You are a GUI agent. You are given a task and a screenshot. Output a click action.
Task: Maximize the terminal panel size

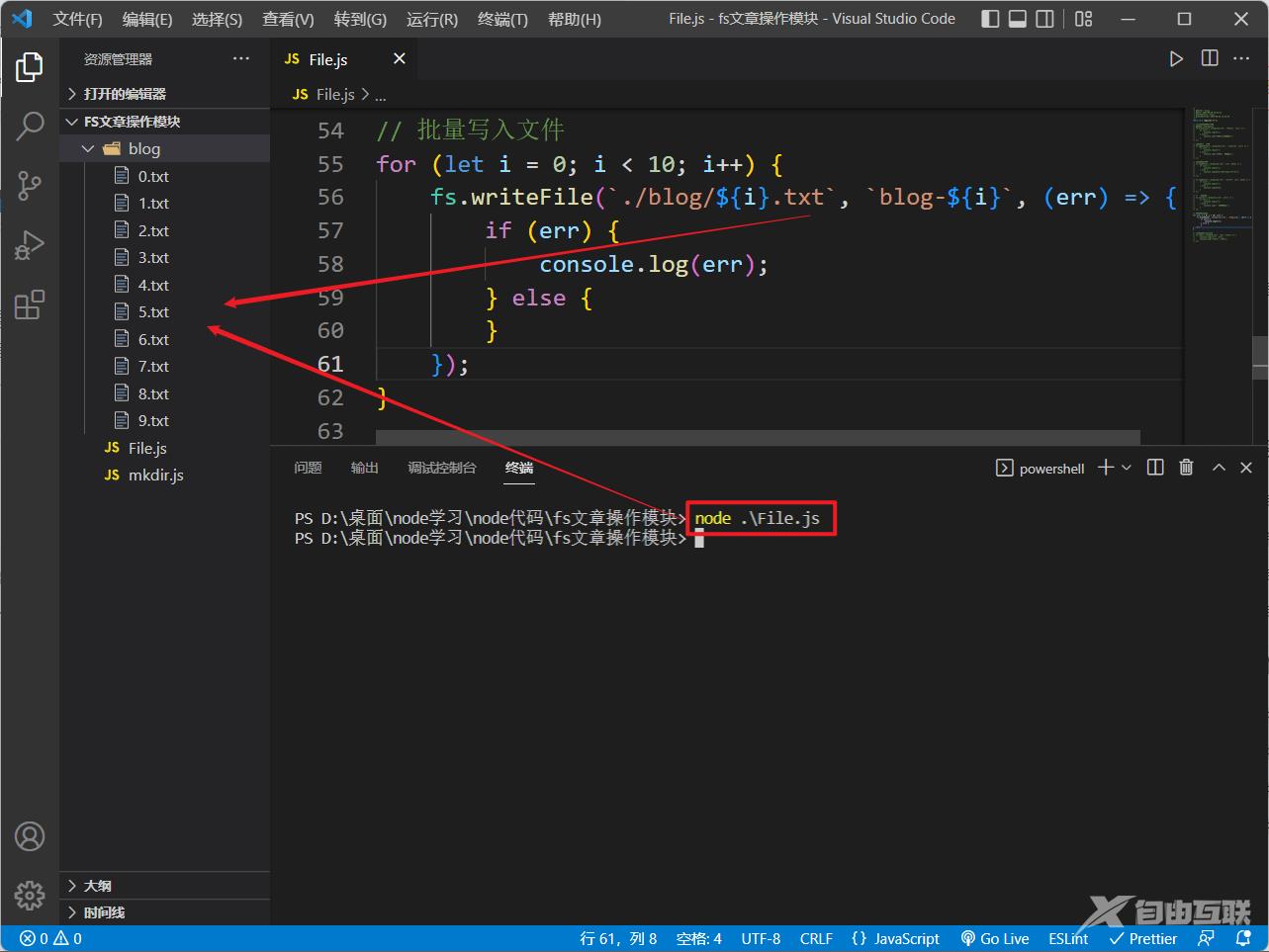(1219, 468)
